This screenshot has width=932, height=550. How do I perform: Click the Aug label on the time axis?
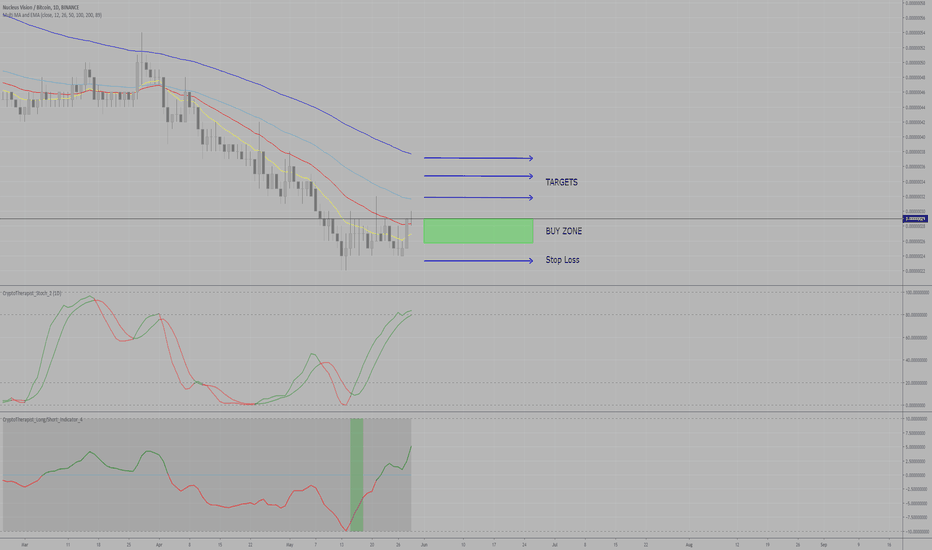click(x=689, y=544)
